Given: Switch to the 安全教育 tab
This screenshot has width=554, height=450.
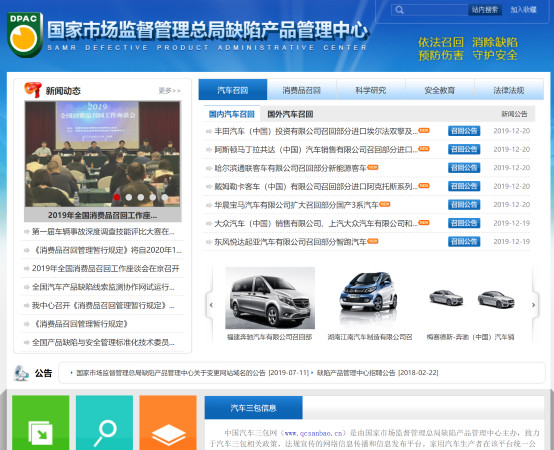Looking at the screenshot, I should click(x=440, y=90).
